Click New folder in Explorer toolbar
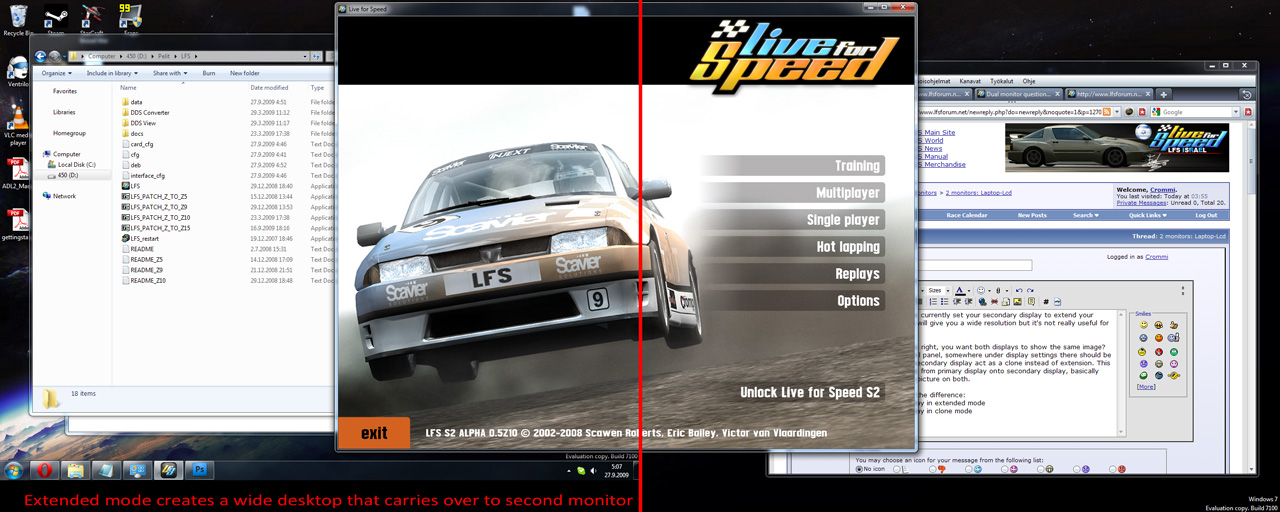The image size is (1280, 512). [x=244, y=73]
